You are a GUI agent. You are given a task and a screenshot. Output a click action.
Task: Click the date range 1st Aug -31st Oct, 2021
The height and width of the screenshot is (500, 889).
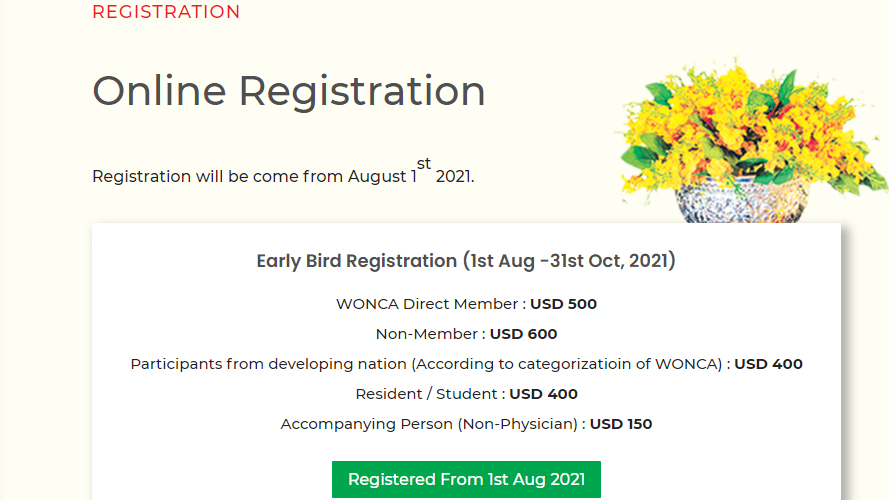[x=570, y=261]
